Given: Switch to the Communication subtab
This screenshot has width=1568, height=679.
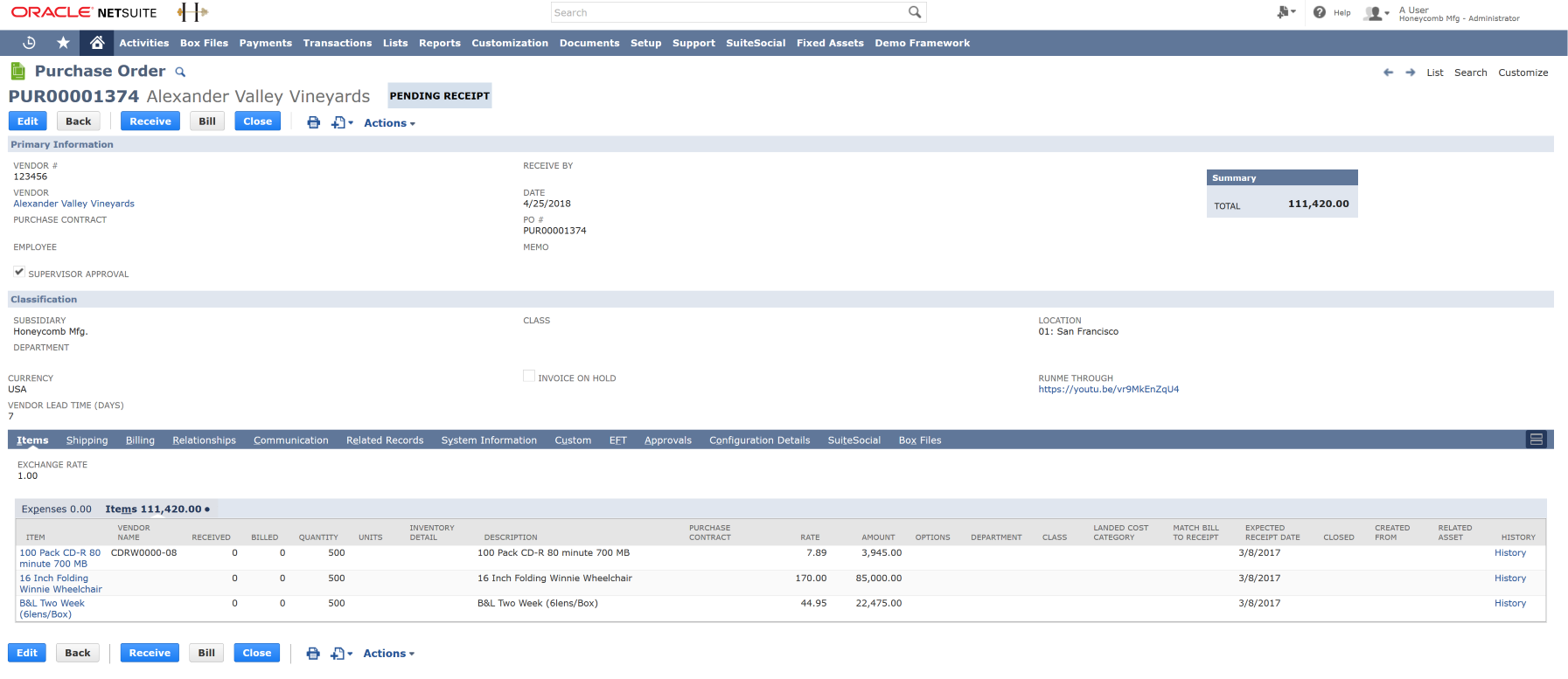Looking at the screenshot, I should (x=291, y=440).
